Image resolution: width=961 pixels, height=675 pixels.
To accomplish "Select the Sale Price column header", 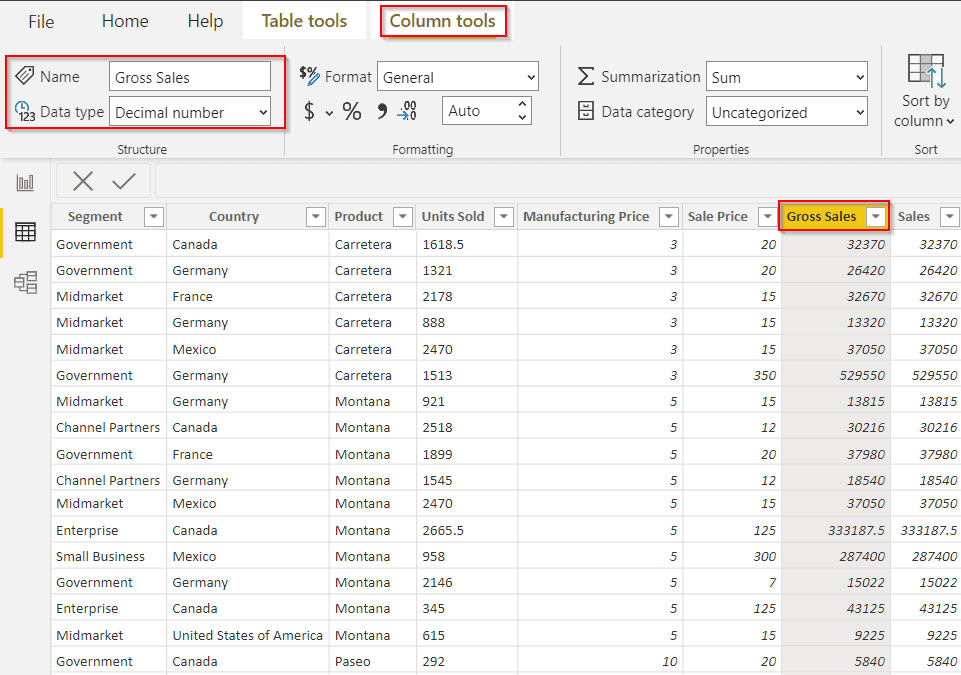I will click(718, 216).
